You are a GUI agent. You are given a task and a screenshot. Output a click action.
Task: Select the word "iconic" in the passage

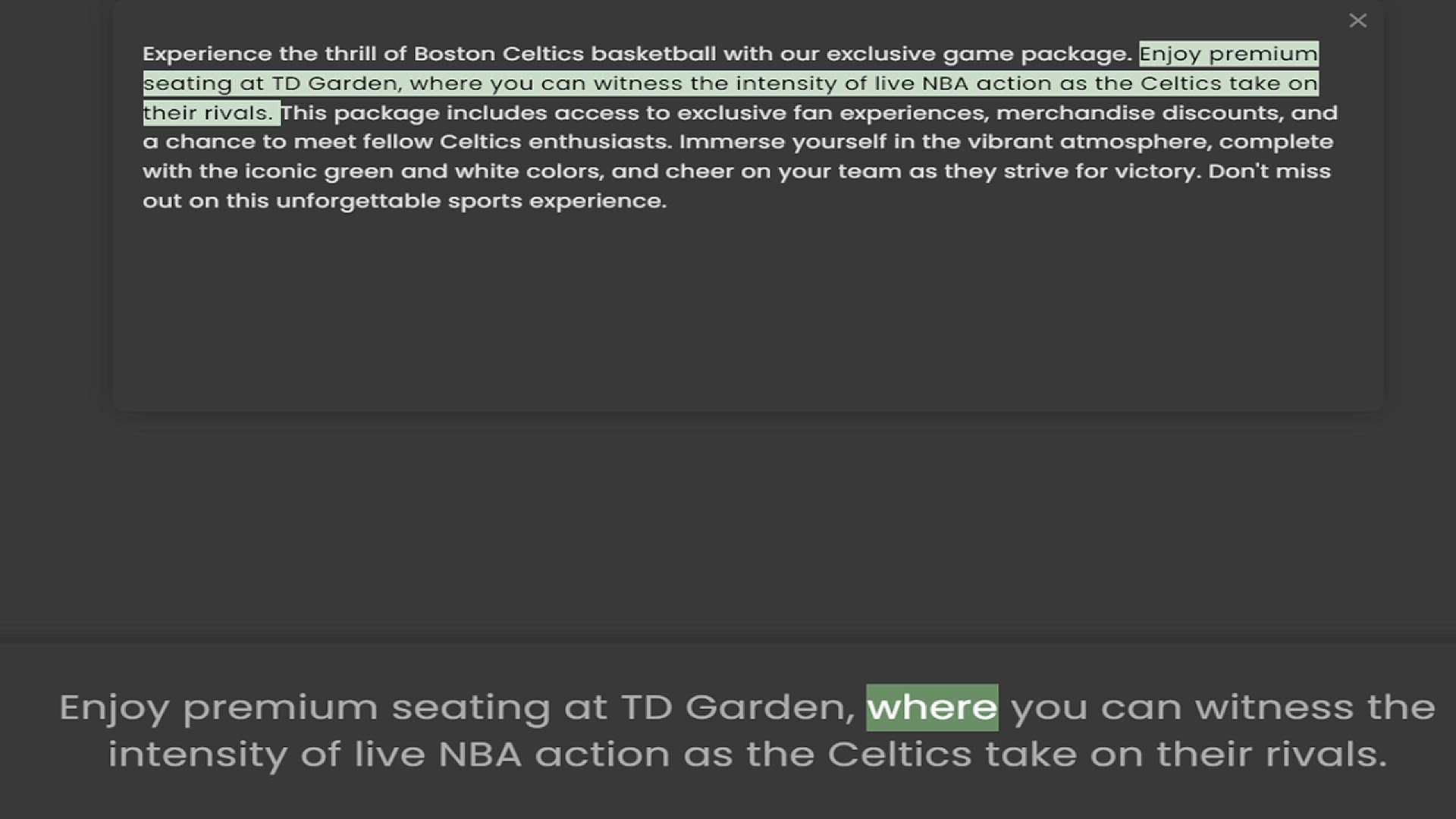point(281,171)
